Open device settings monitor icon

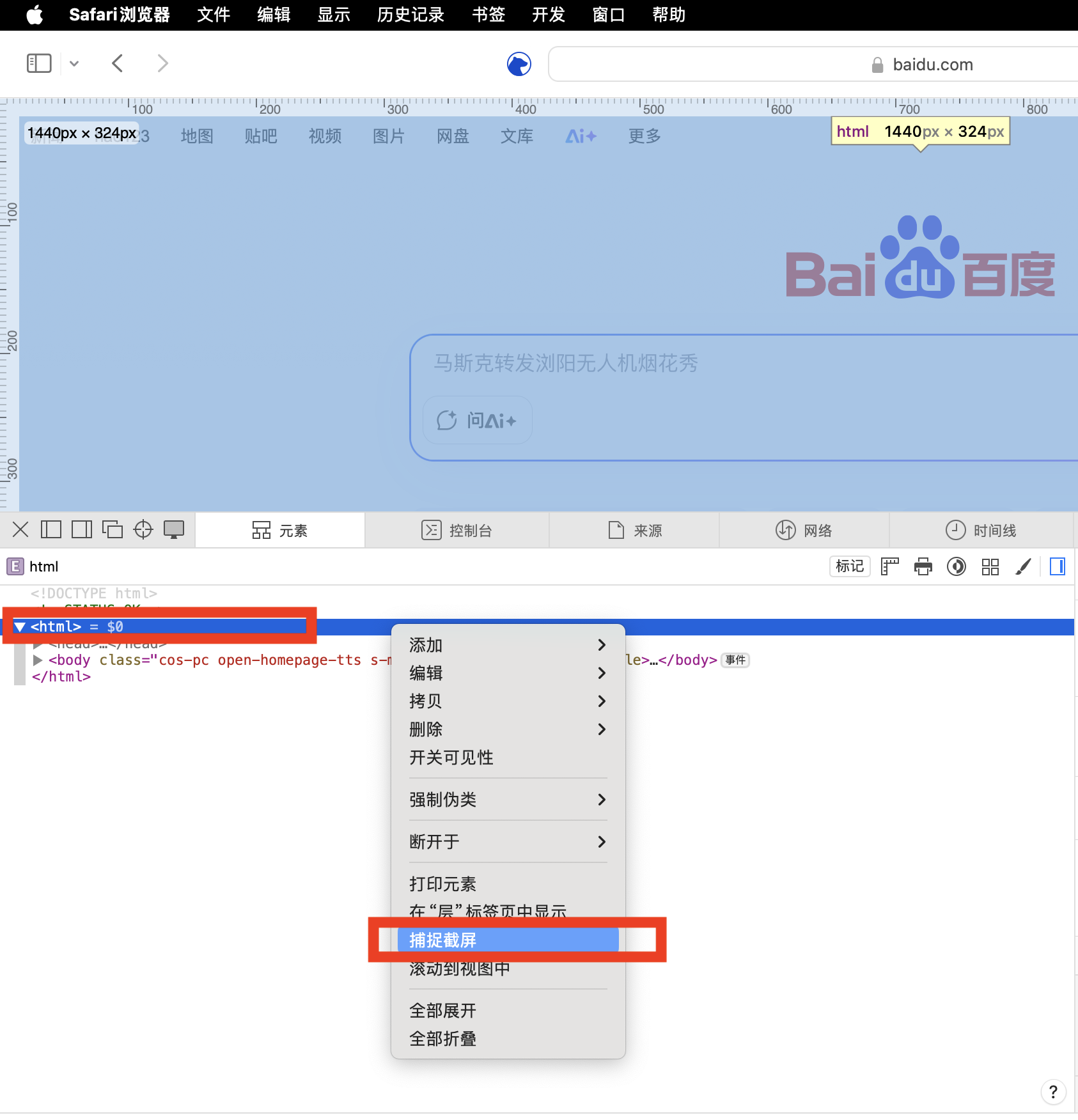[174, 529]
